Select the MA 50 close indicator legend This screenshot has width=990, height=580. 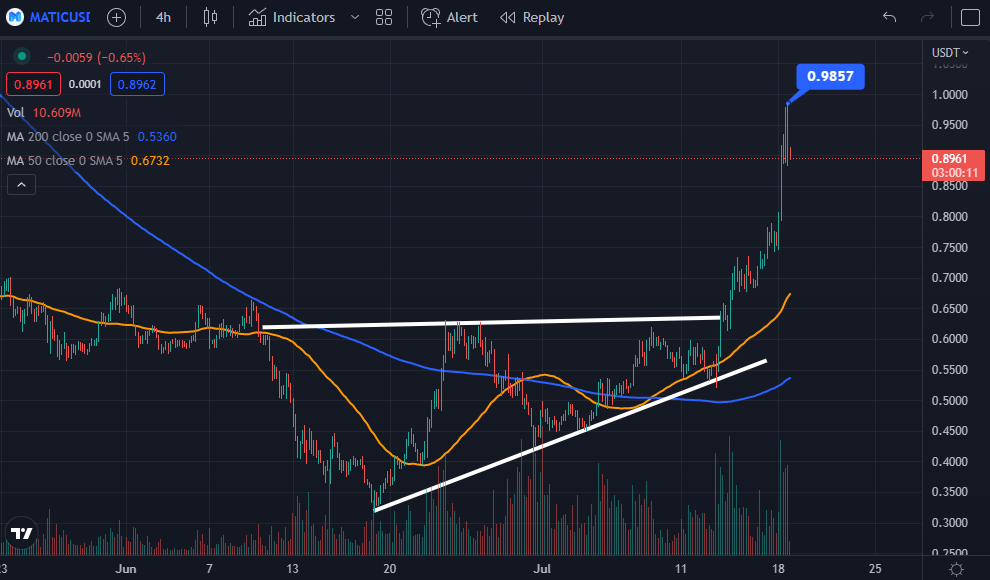pos(64,160)
